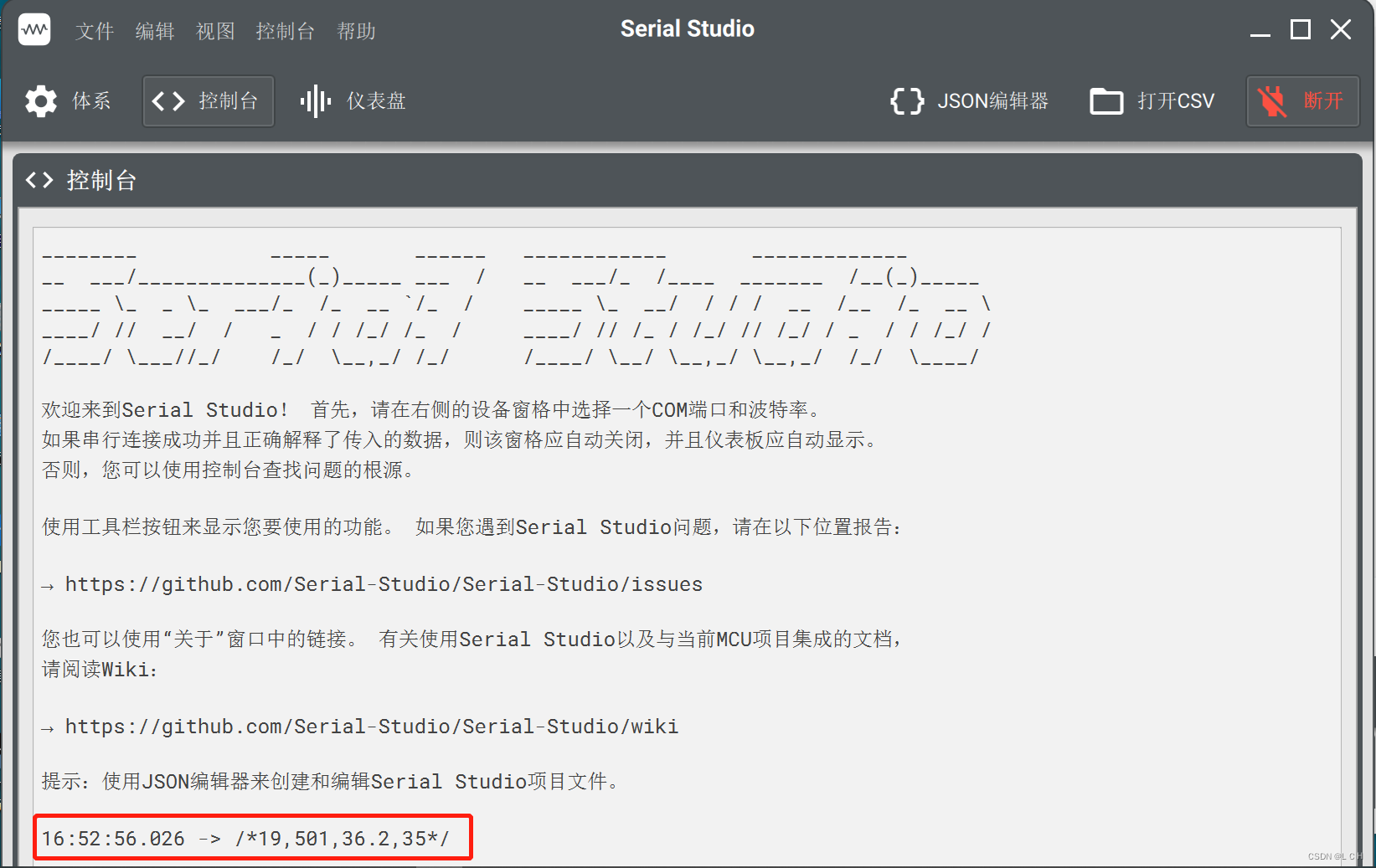The height and width of the screenshot is (868, 1376).
Task: Open the 编辑 menu
Action: pyautogui.click(x=155, y=31)
